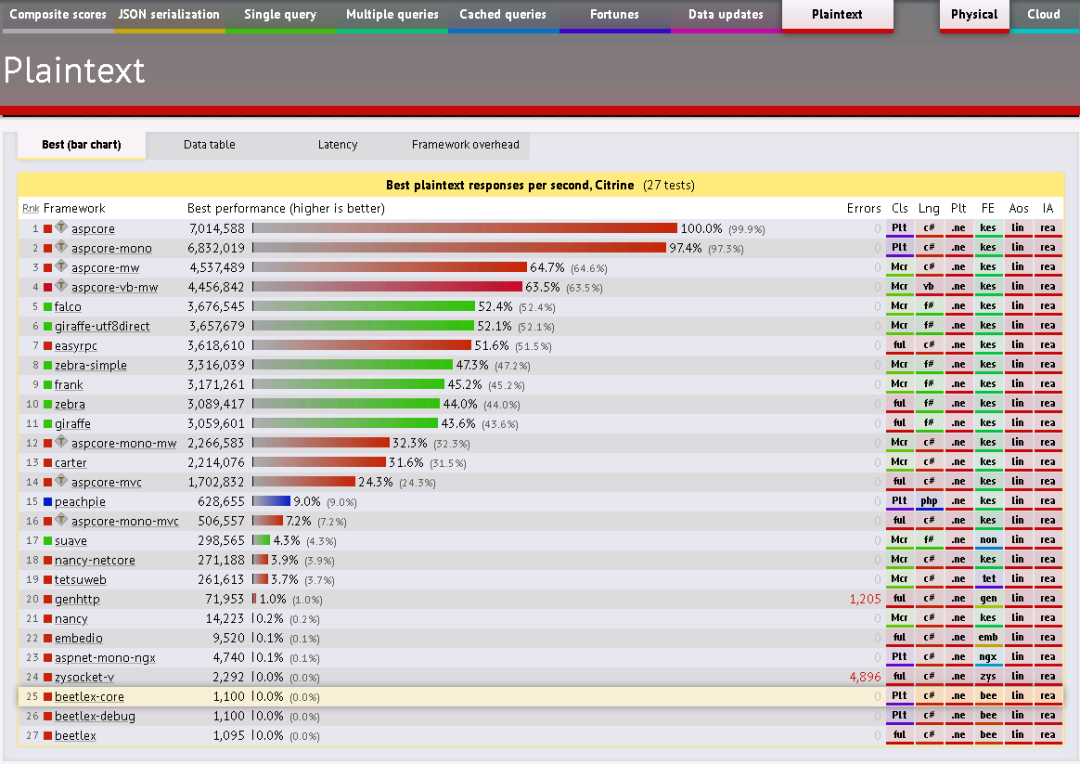This screenshot has width=1080, height=764.
Task: Open aspcore-vb-mw framework link
Action: pyautogui.click(x=114, y=287)
